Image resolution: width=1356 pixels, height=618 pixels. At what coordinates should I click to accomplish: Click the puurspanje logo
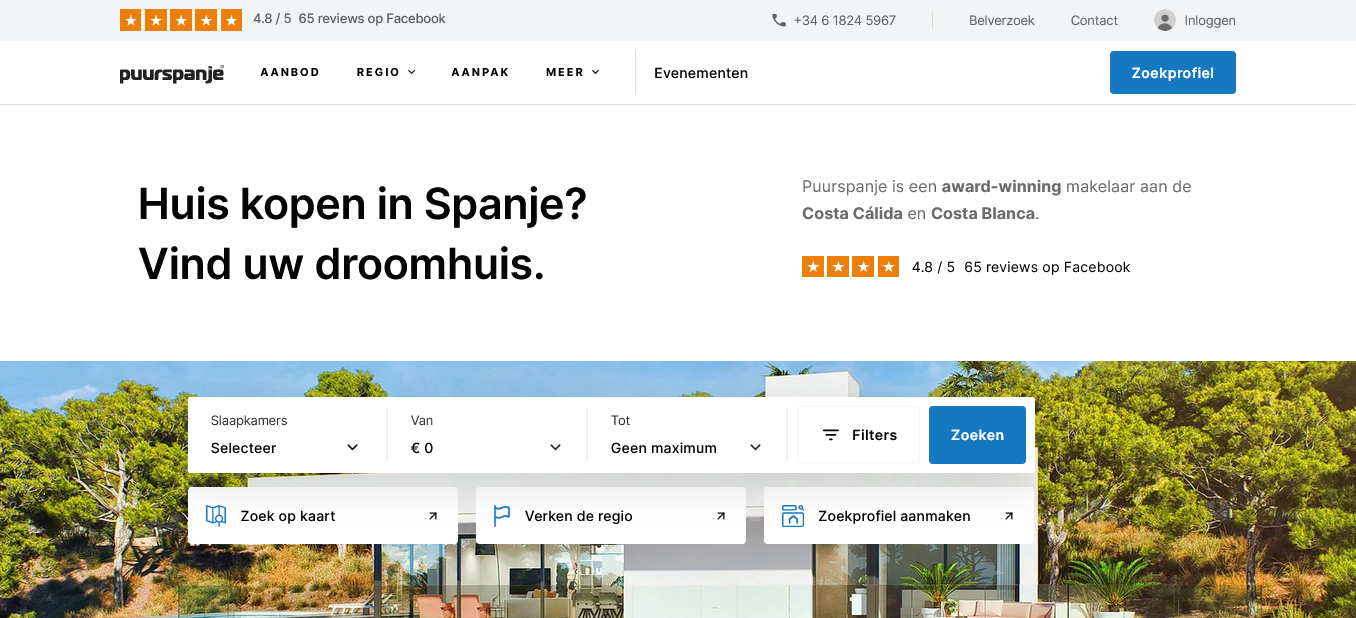tap(172, 73)
